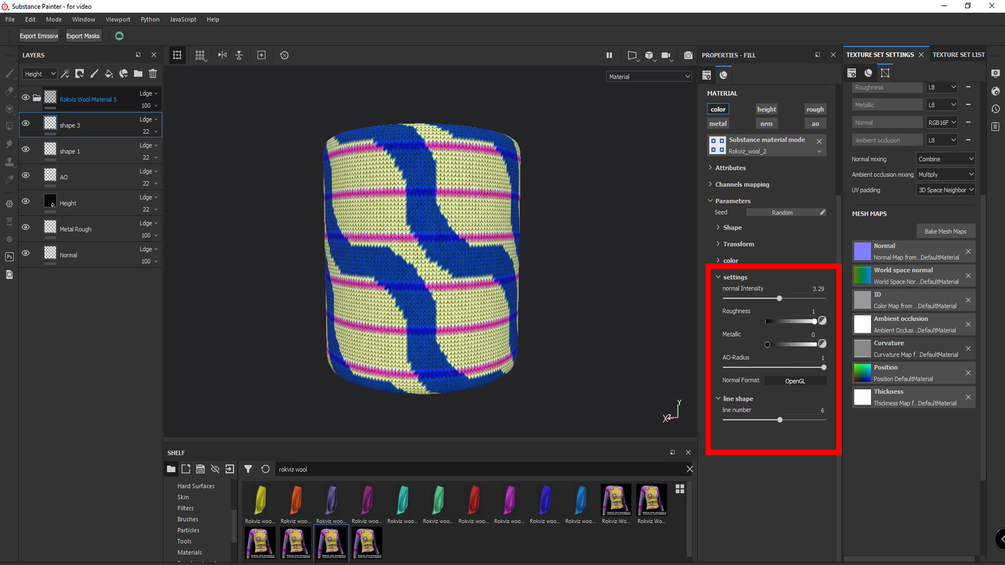Screen dimensions: 1005x565
Task: Toggle the height material channel button
Action: tap(766, 109)
